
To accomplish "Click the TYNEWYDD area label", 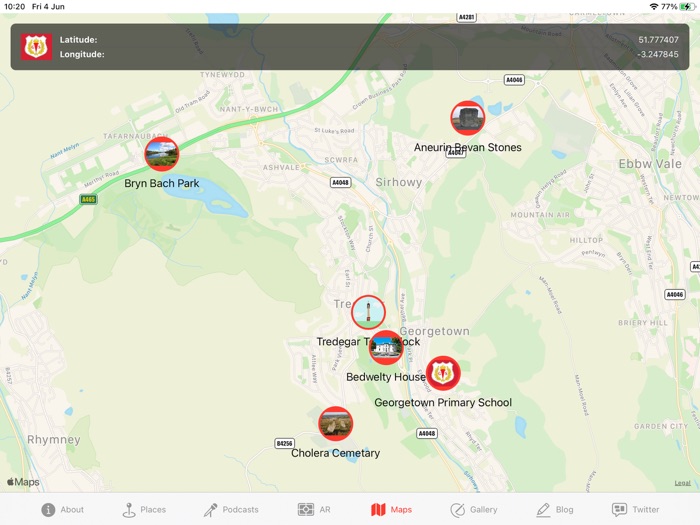I will coord(222,75).
